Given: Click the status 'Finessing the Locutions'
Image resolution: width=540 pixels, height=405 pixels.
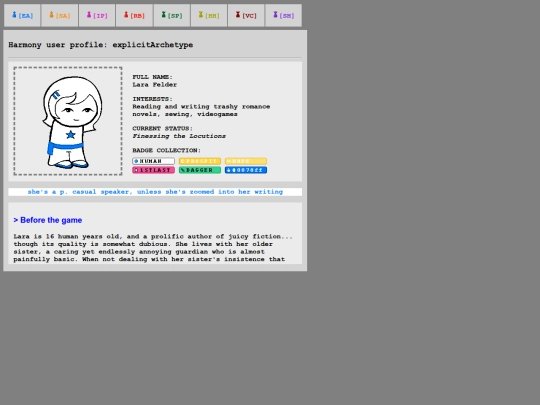Looking at the screenshot, I should tap(179, 136).
